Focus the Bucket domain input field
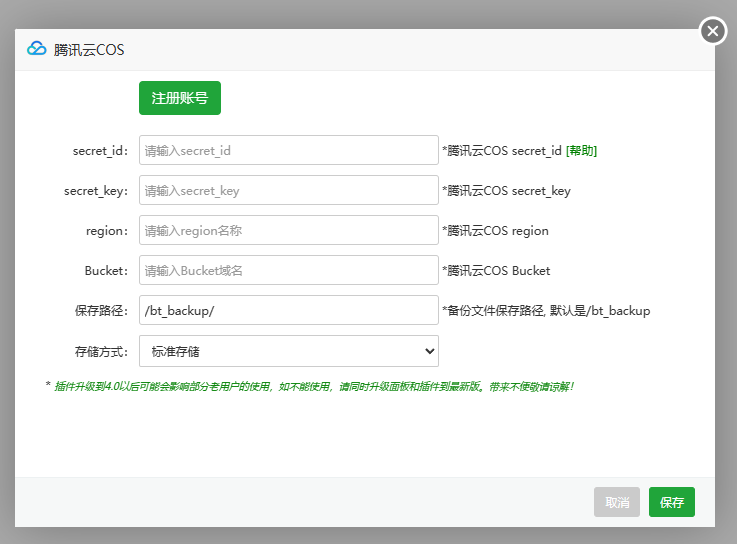The image size is (737, 544). (289, 270)
